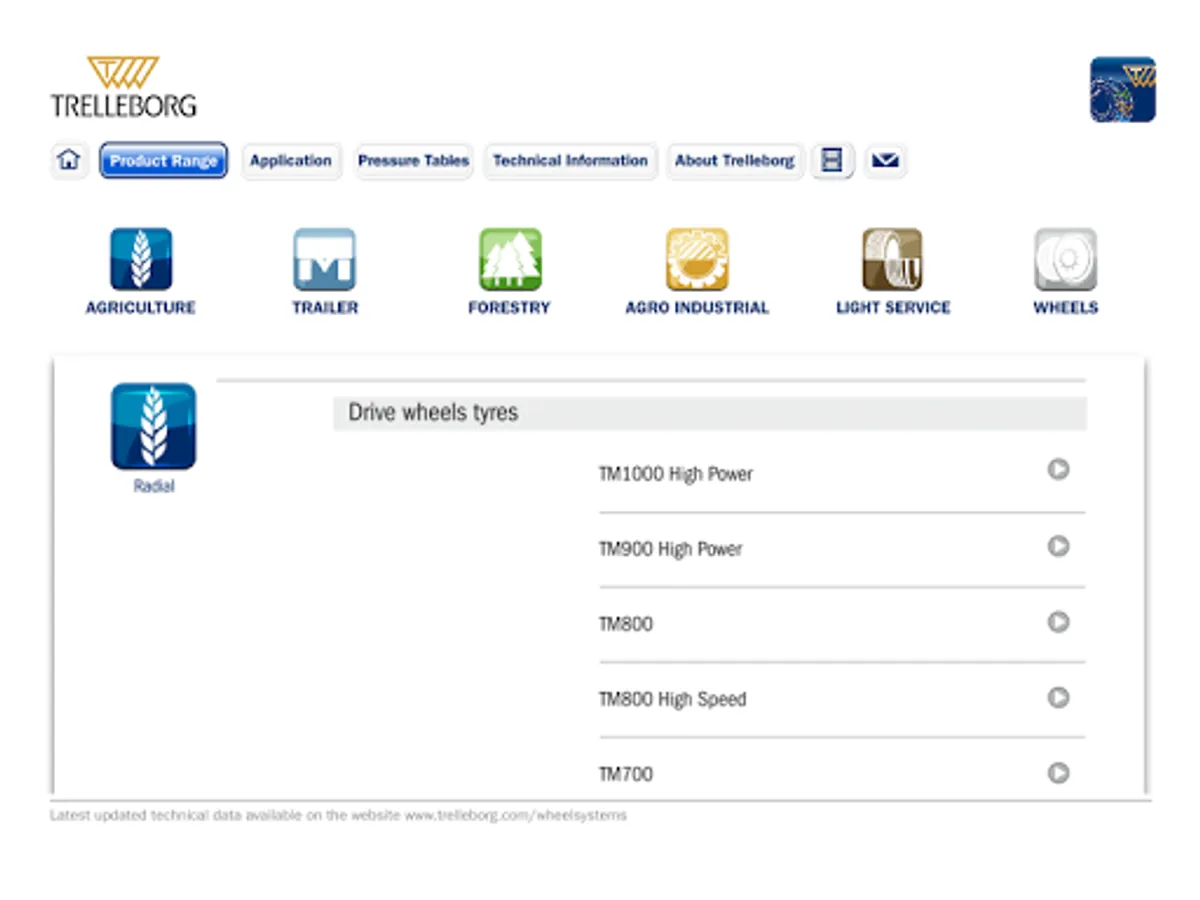
Task: Open the mail envelope icon
Action: (885, 160)
